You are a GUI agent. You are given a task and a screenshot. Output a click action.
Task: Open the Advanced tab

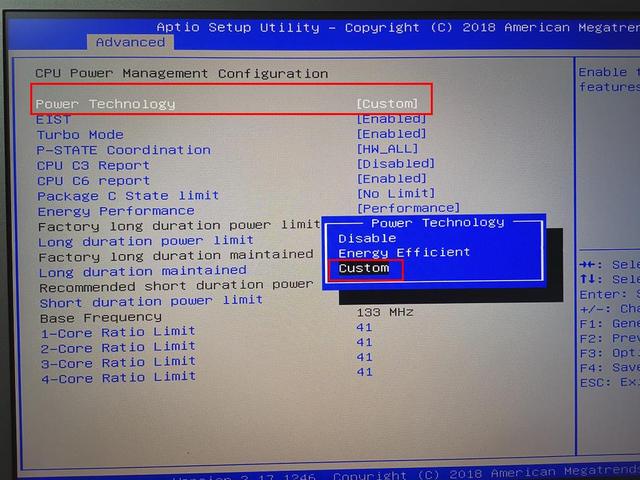(x=130, y=42)
